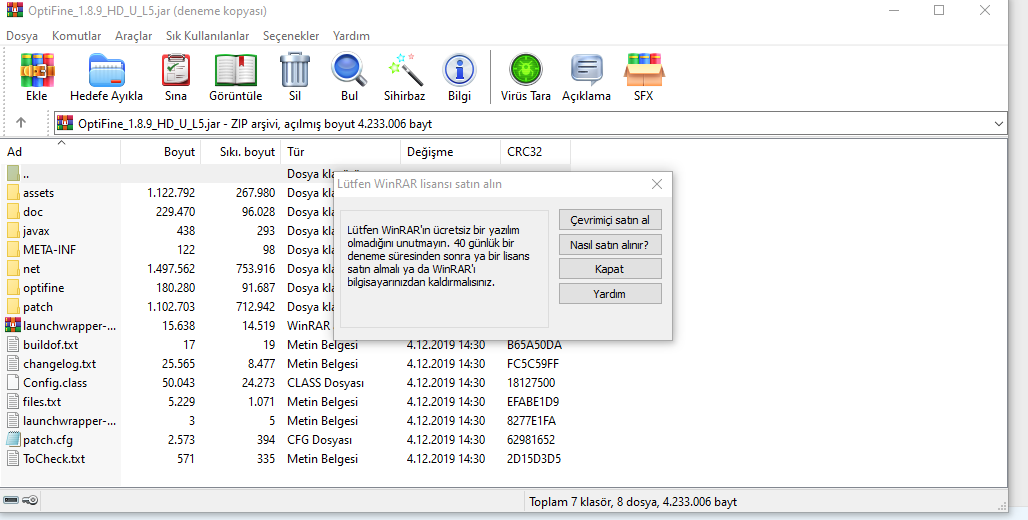This screenshot has width=1028, height=520.
Task: Select the changelog.txt file
Action: click(x=60, y=363)
